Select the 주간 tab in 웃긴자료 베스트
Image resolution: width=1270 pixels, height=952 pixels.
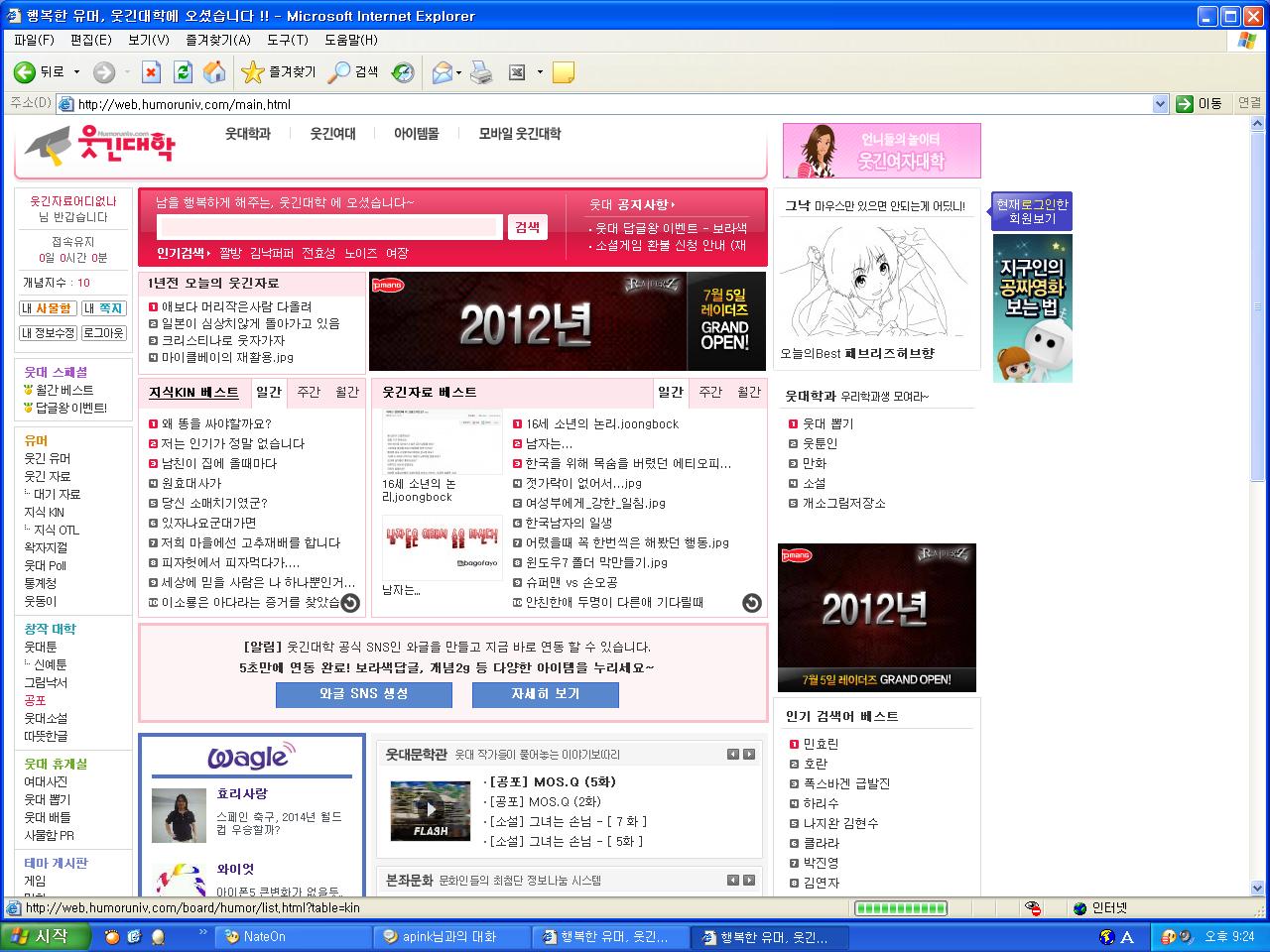click(x=710, y=393)
